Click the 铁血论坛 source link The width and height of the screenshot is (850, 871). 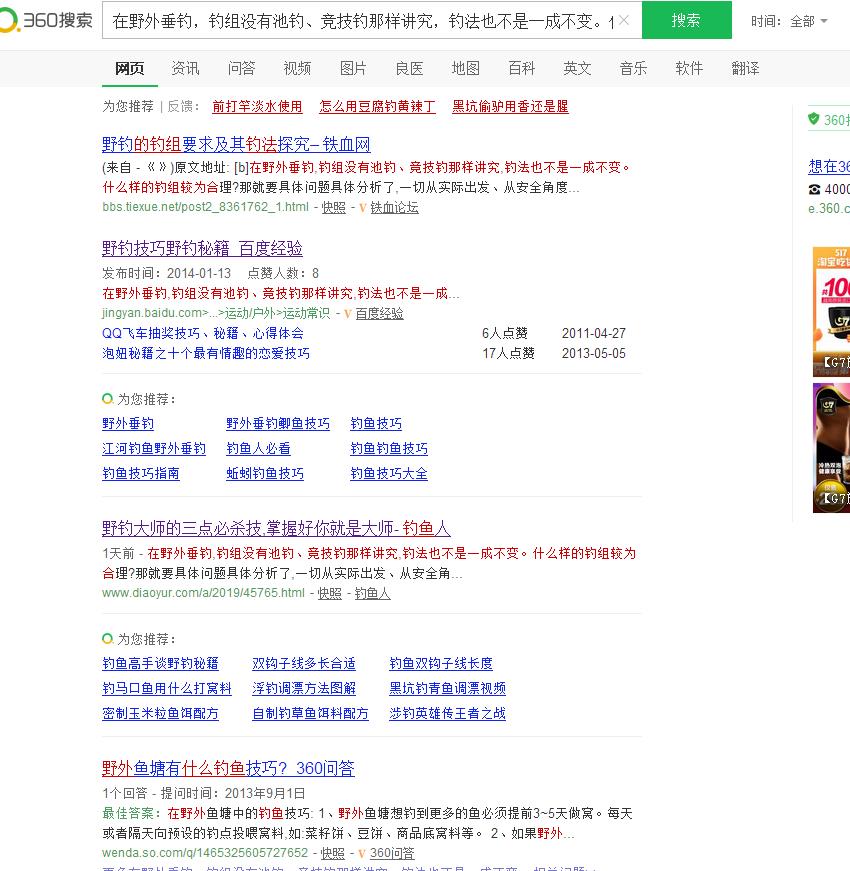tap(394, 207)
